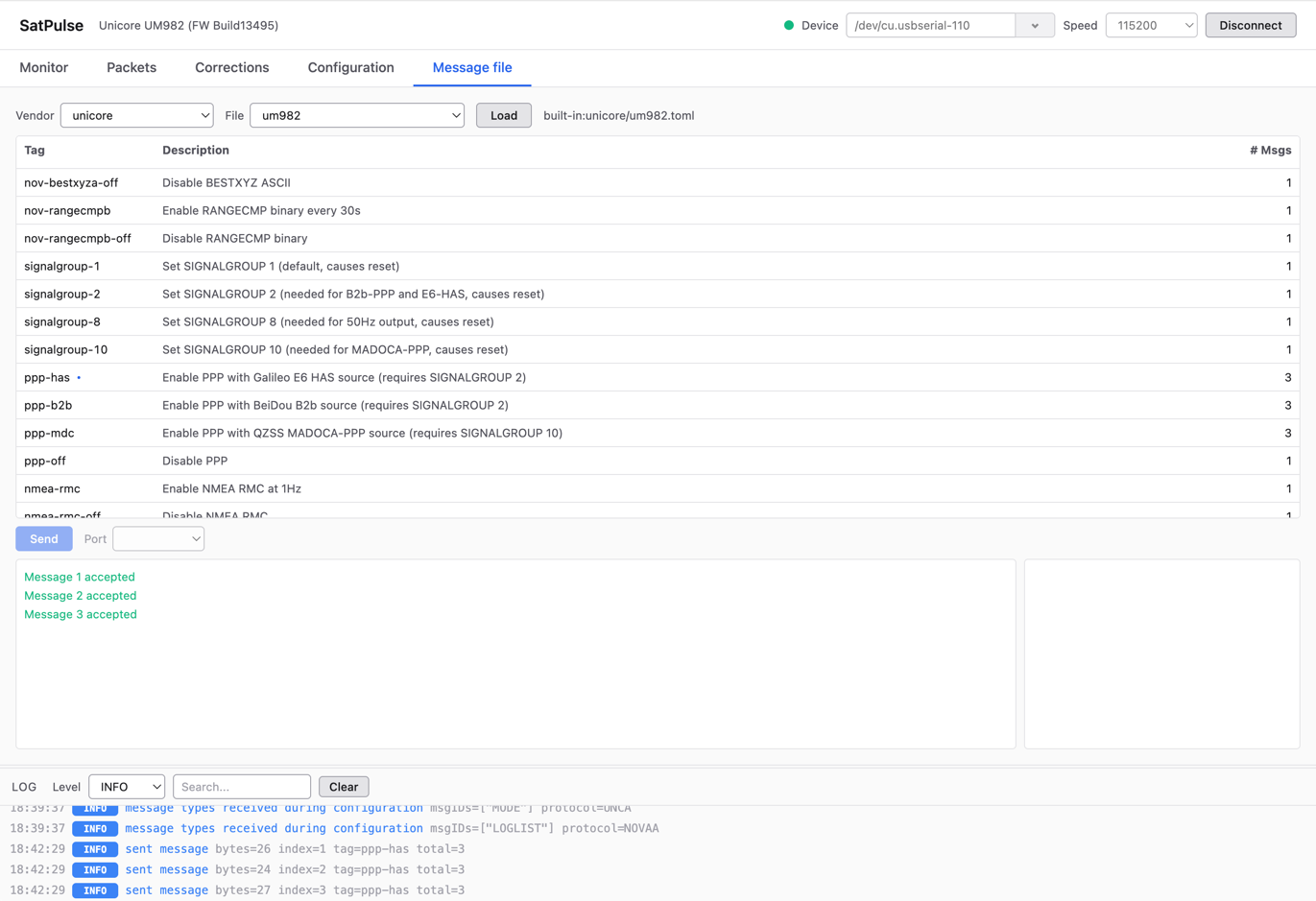
Task: Click the Tag column header
Action: click(x=35, y=150)
